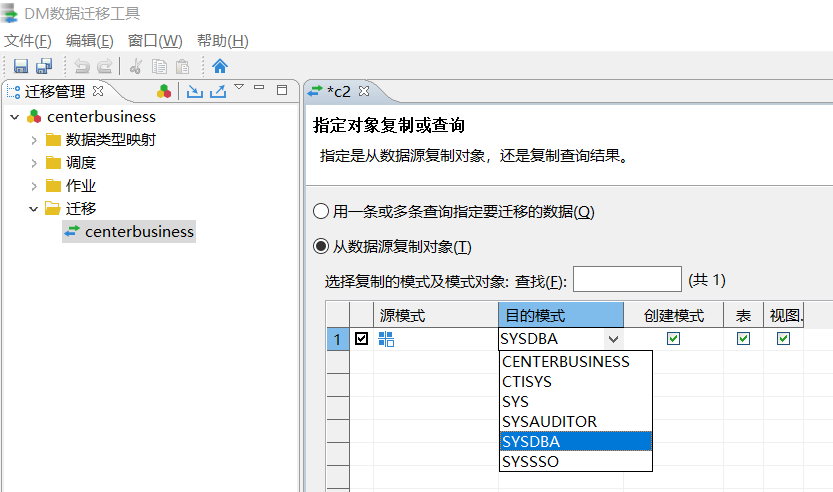Click the 视图 column header
This screenshot has height=492, width=833.
[x=784, y=315]
